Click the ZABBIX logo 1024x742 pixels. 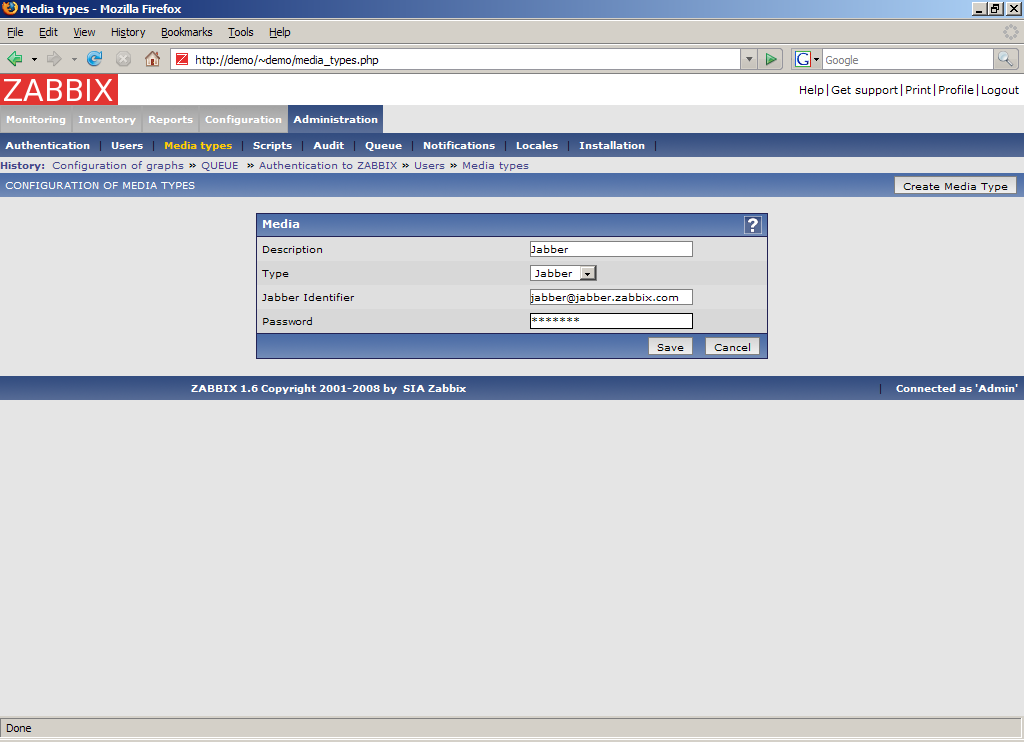pyautogui.click(x=59, y=89)
